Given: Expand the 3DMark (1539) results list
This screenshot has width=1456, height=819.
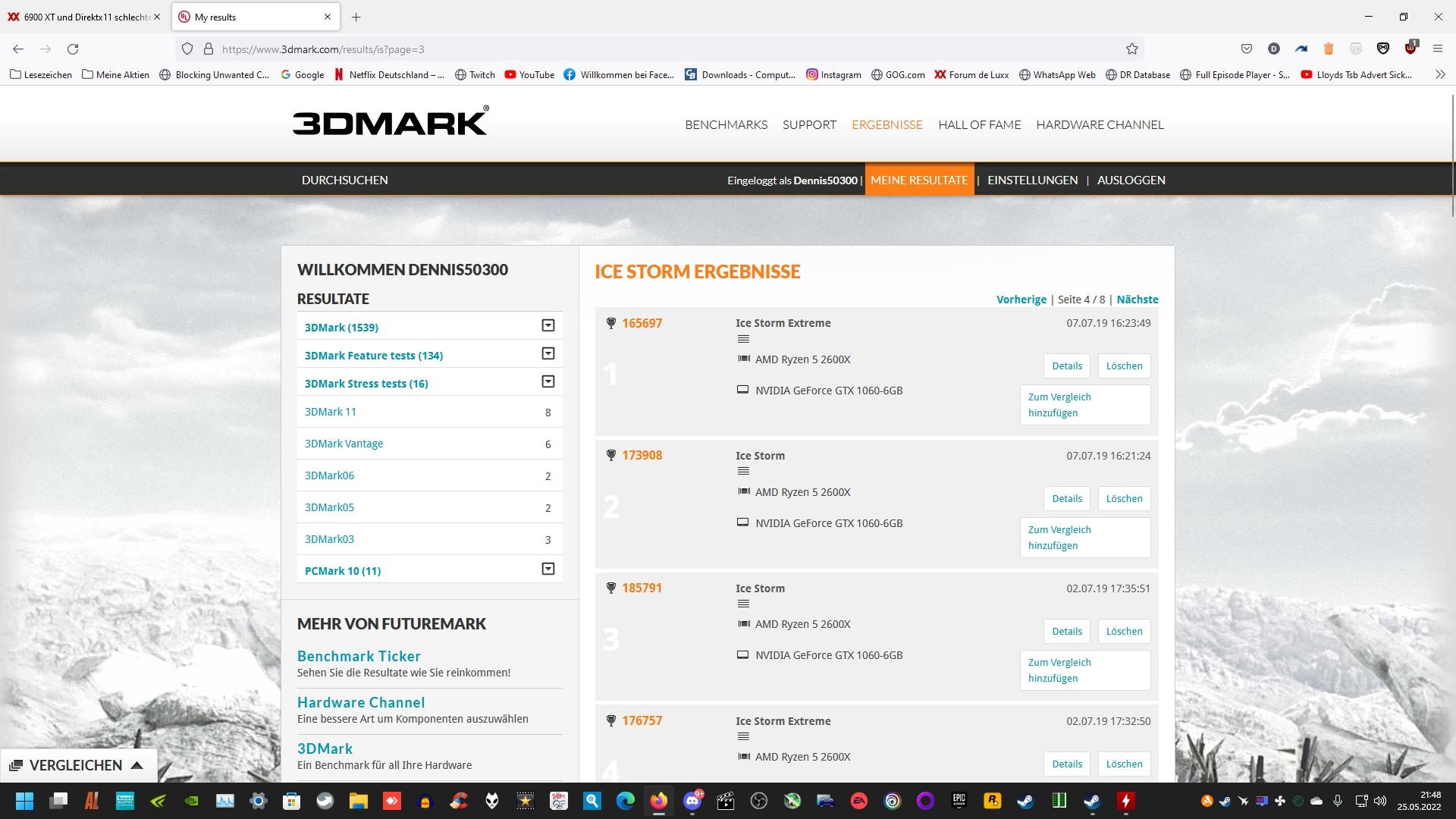Looking at the screenshot, I should (548, 326).
